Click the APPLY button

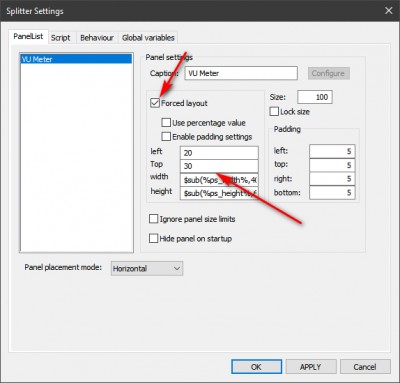pyautogui.click(x=311, y=367)
